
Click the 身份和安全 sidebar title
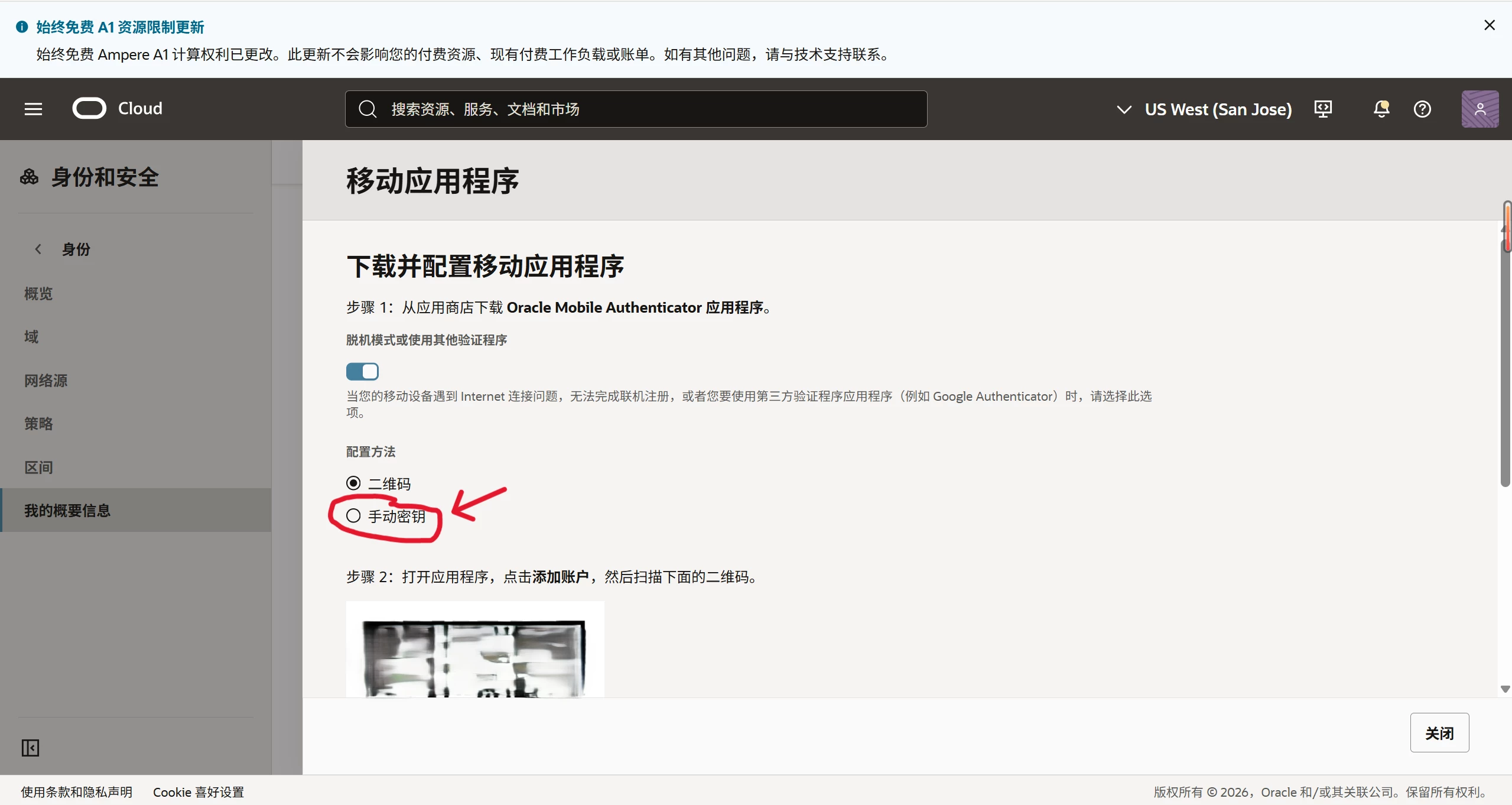[x=105, y=177]
